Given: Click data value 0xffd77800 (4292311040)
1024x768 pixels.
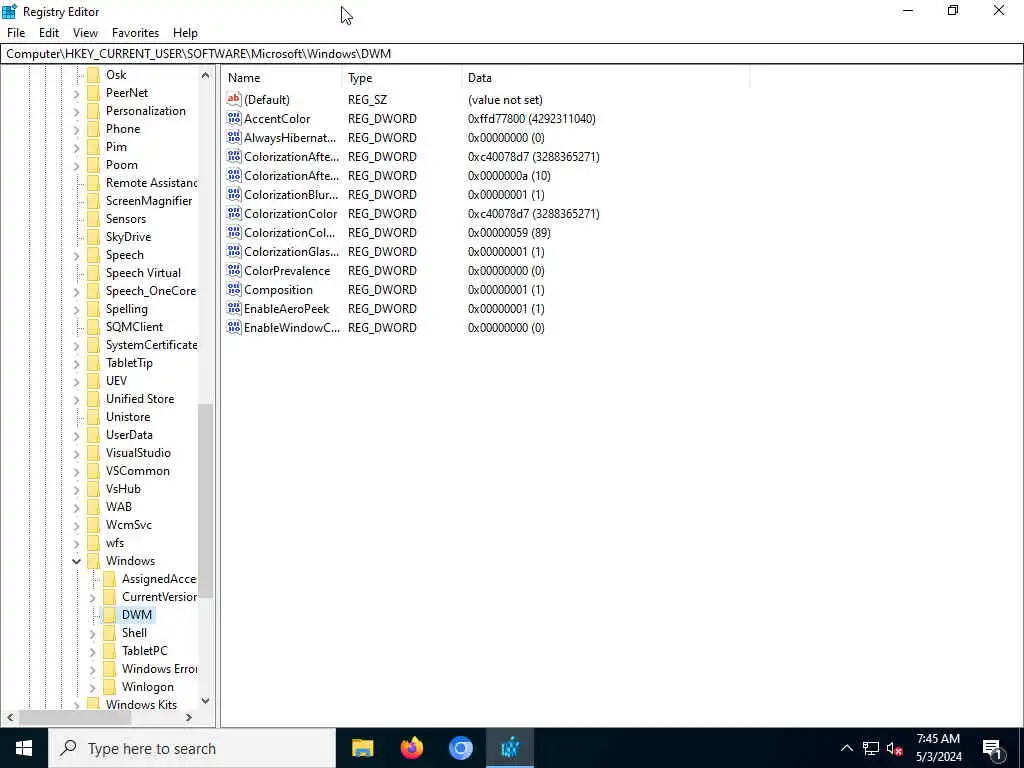Looking at the screenshot, I should click(x=532, y=119).
